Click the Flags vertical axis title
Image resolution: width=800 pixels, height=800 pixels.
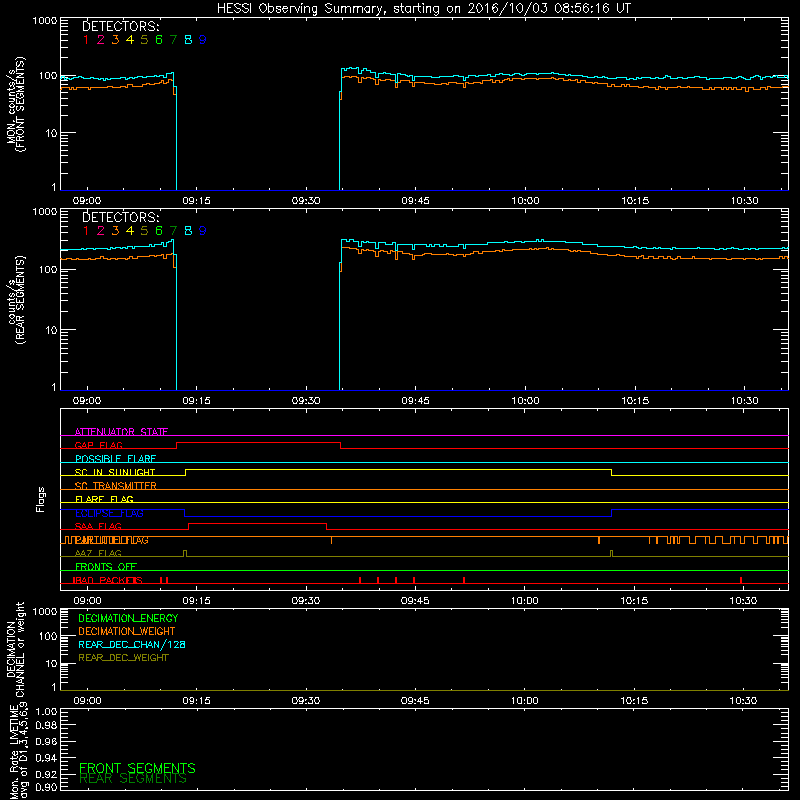(x=41, y=499)
